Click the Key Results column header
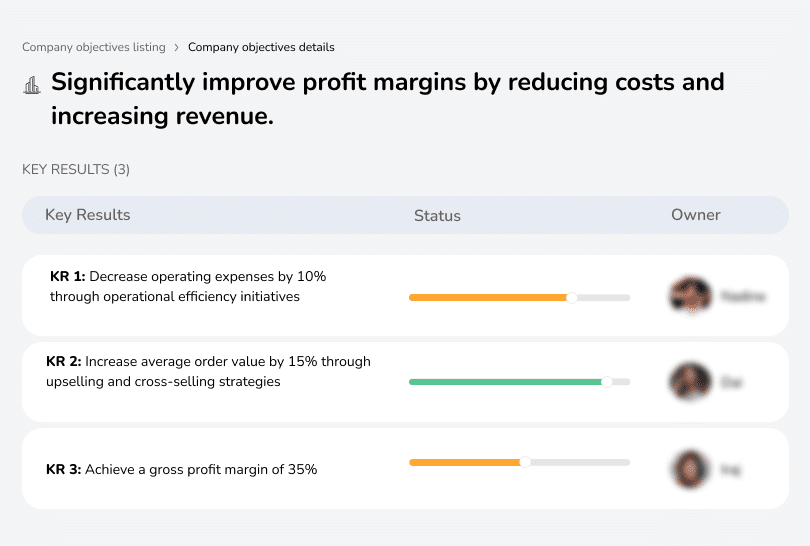Image resolution: width=810 pixels, height=546 pixels. pos(88,215)
